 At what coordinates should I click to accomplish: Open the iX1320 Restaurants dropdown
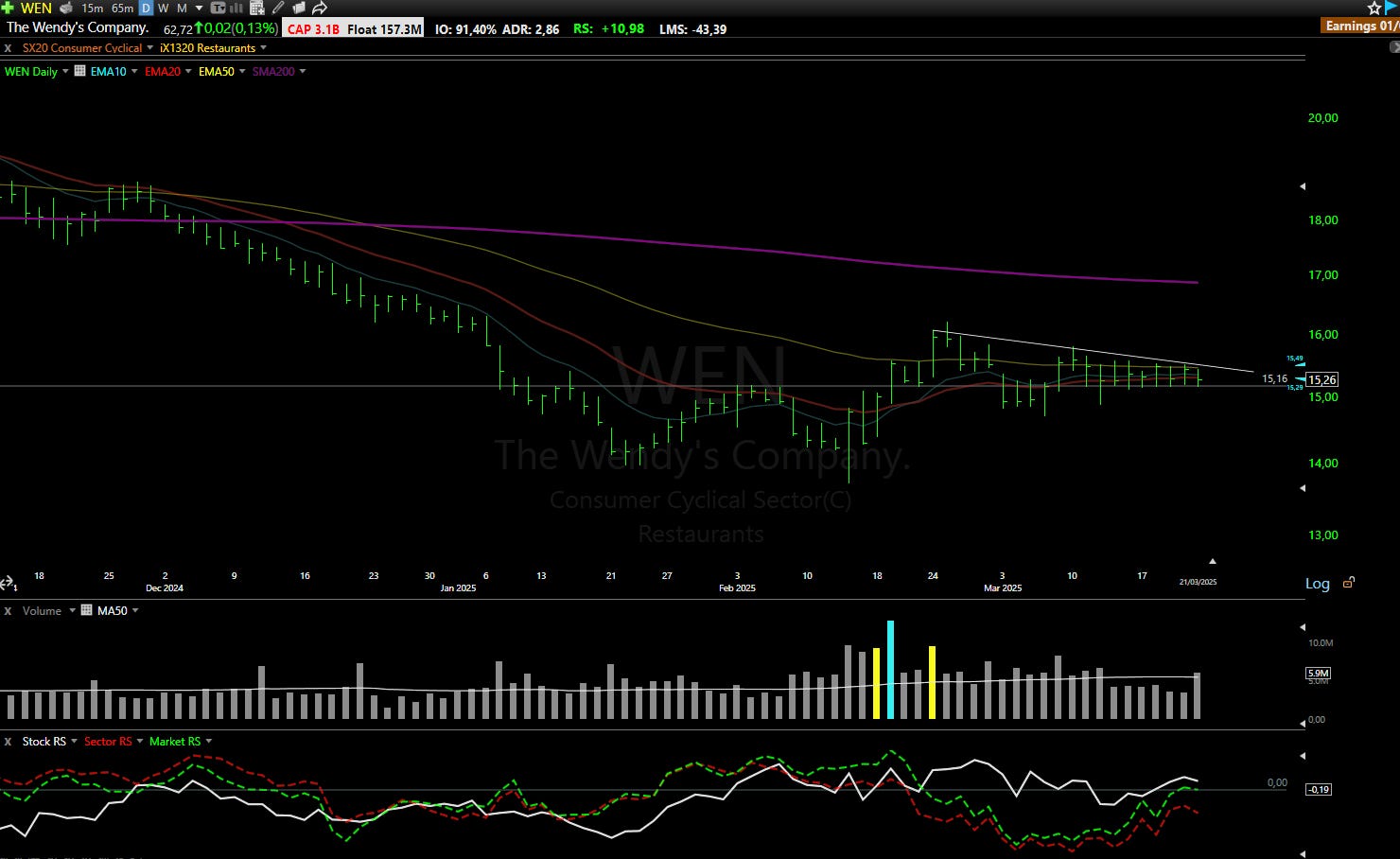click(x=263, y=47)
